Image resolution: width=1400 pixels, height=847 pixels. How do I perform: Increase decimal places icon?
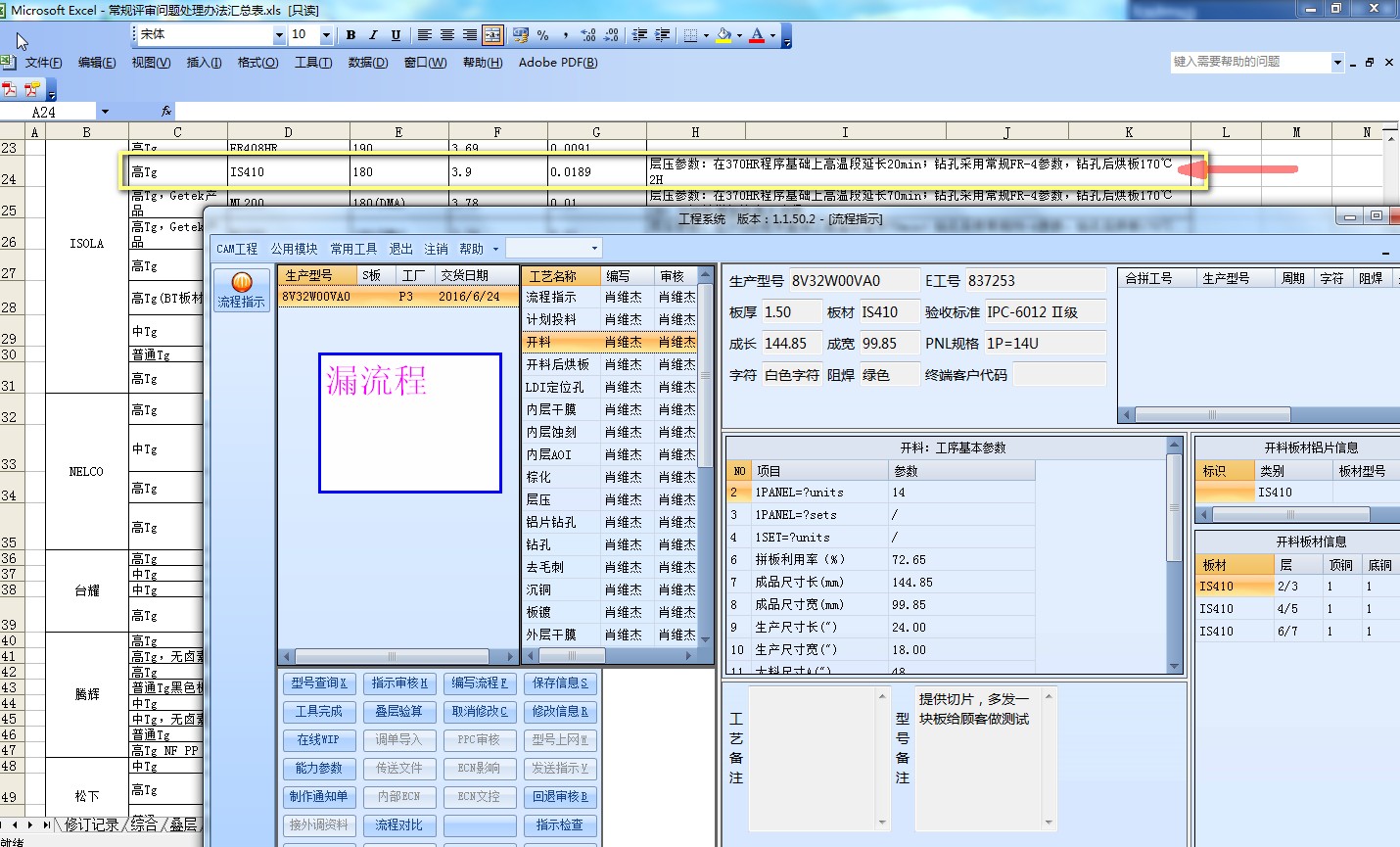coord(588,35)
